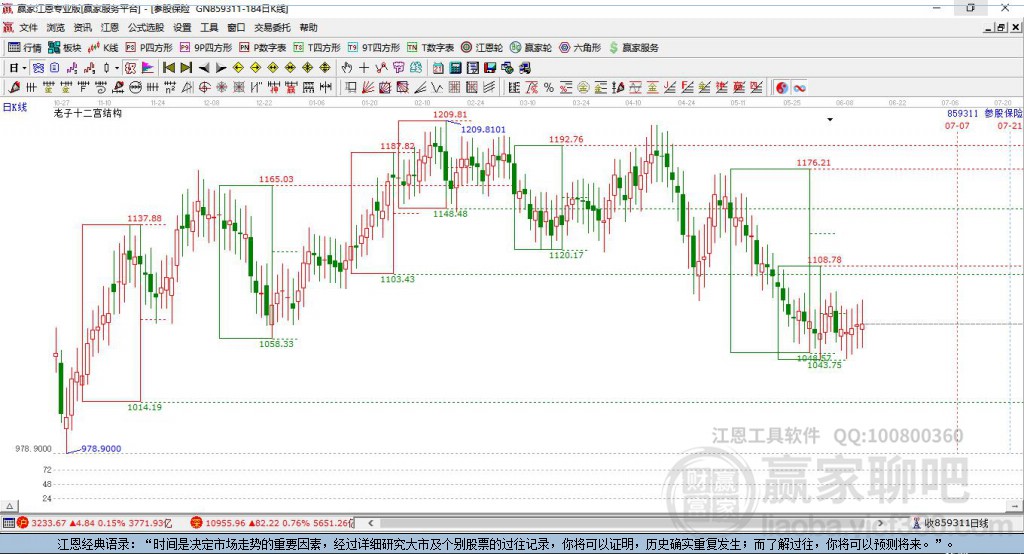Image resolution: width=1024 pixels, height=554 pixels.
Task: Select the target circle crosshair tool
Action: point(204,88)
